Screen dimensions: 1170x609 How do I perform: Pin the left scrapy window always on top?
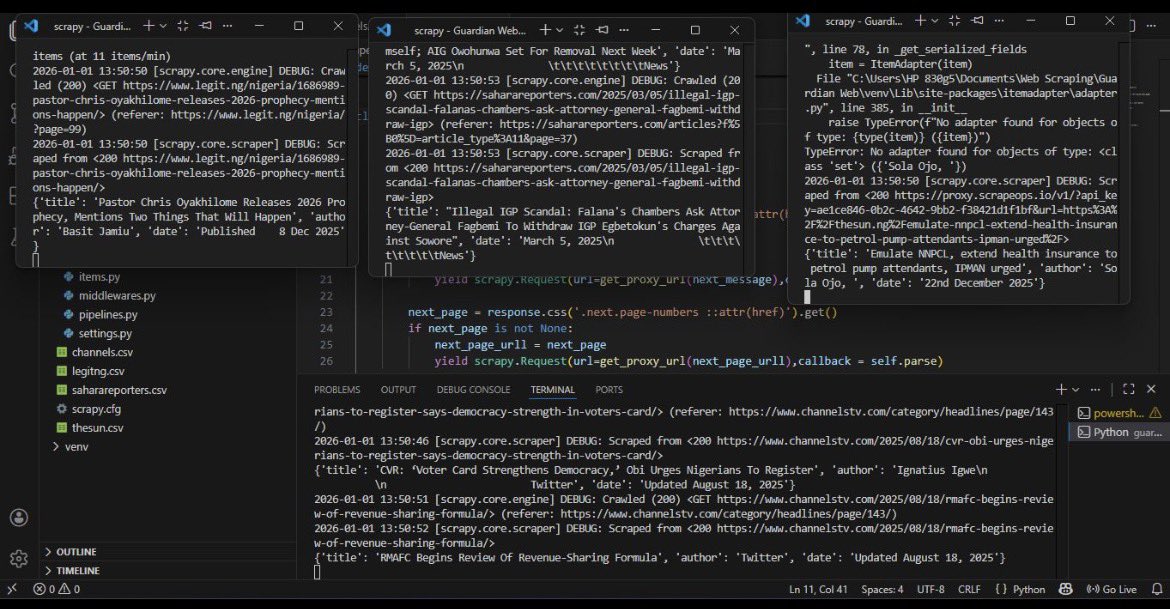point(205,25)
